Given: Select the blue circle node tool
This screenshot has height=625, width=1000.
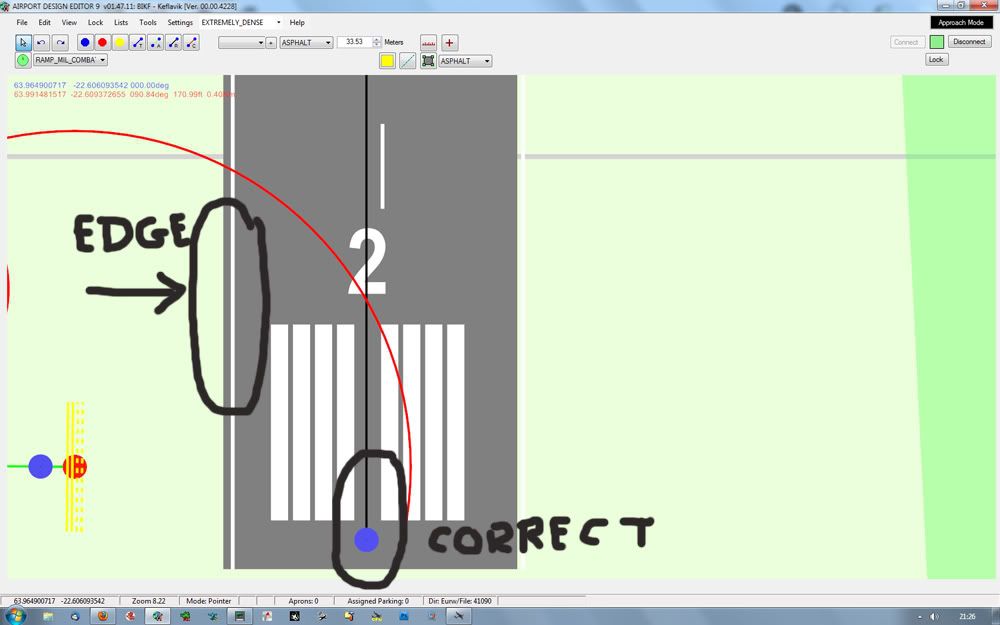Looking at the screenshot, I should tap(85, 42).
